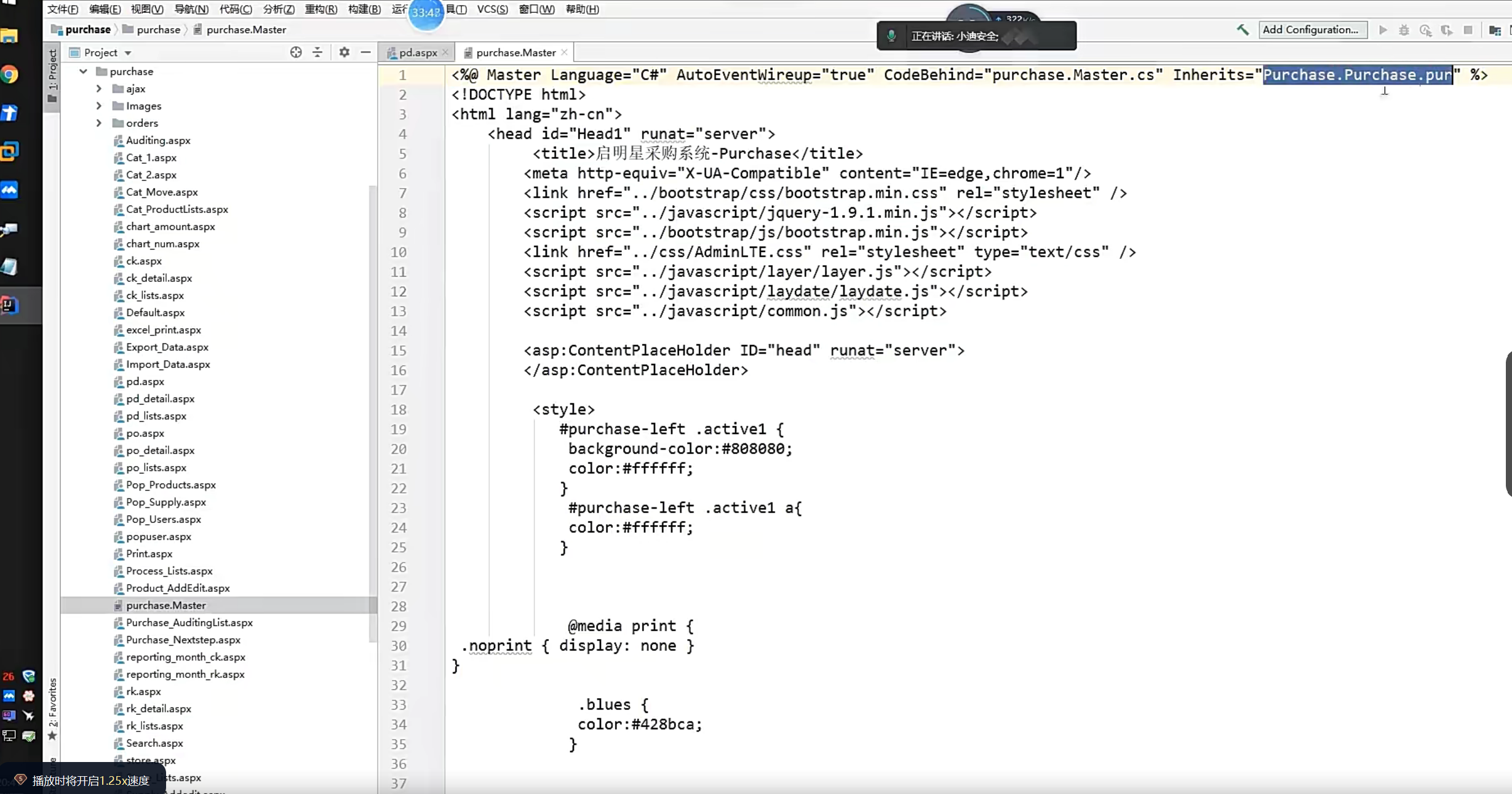The height and width of the screenshot is (794, 1512).
Task: Select Auditing.aspx in the project tree
Action: 158,140
